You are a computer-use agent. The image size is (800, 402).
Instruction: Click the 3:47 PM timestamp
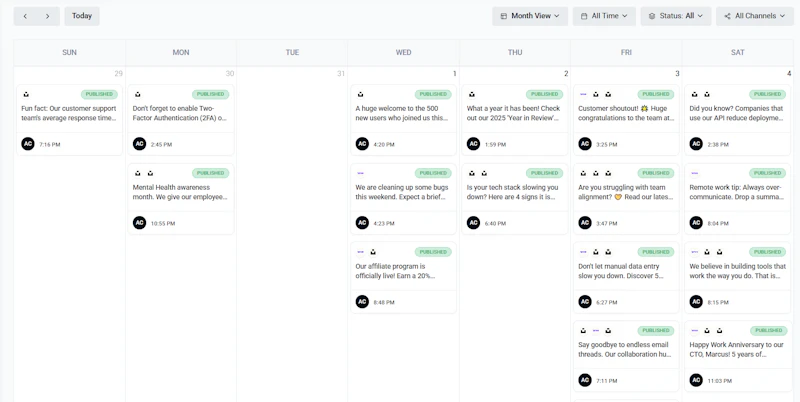[x=607, y=223]
